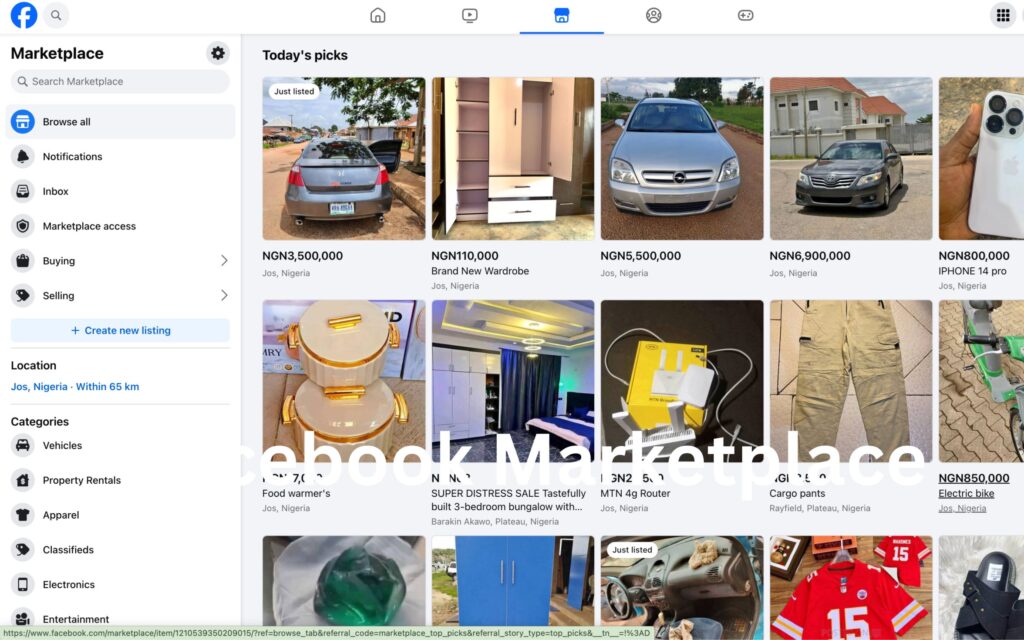Open Marketplace access label
The image size is (1024, 640).
click(89, 226)
